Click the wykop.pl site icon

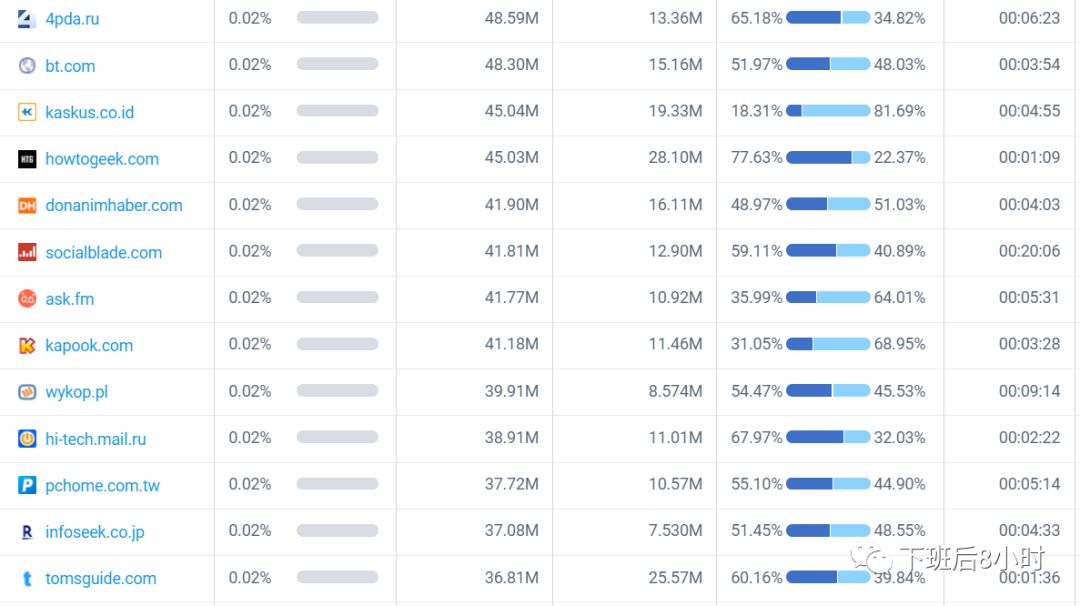tap(27, 392)
